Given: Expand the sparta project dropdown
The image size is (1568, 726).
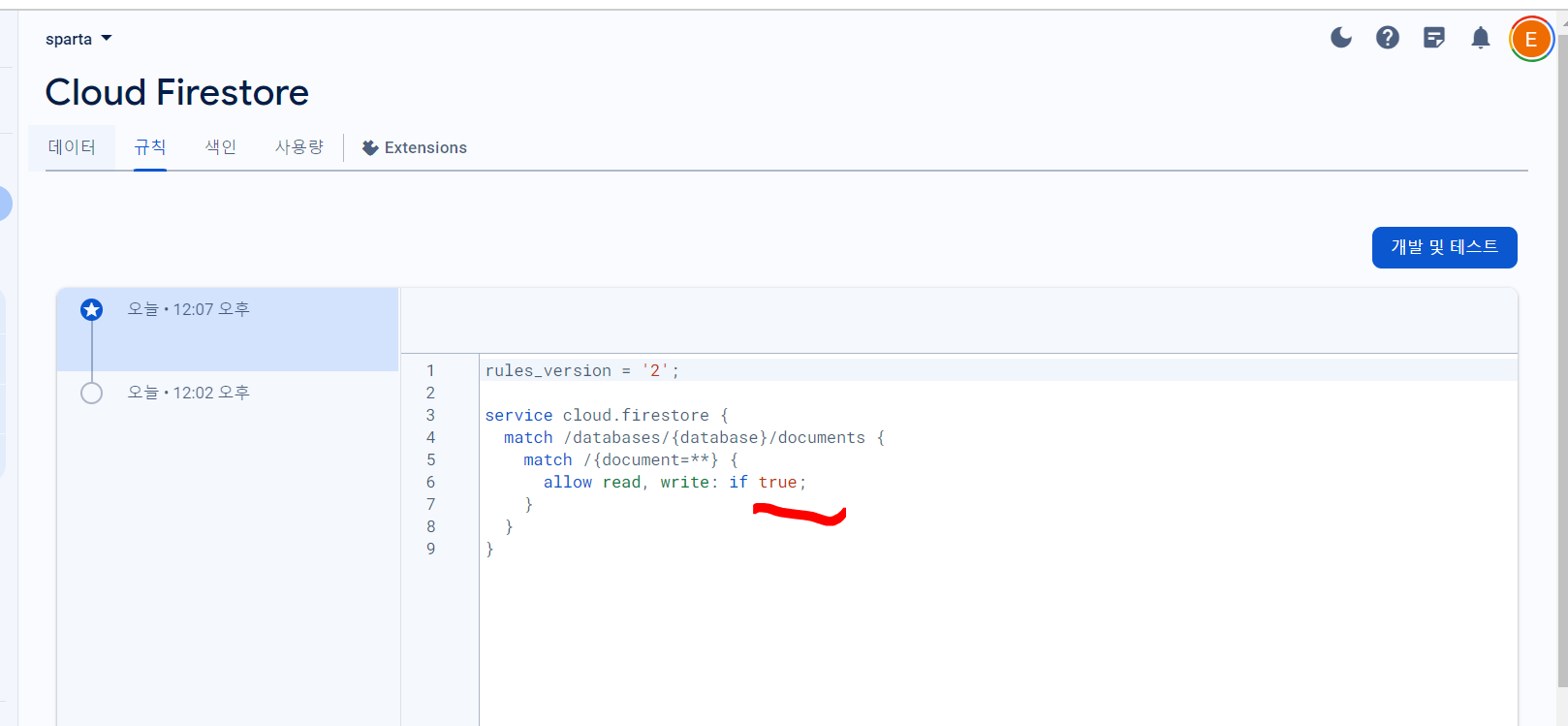Looking at the screenshot, I should pyautogui.click(x=78, y=39).
